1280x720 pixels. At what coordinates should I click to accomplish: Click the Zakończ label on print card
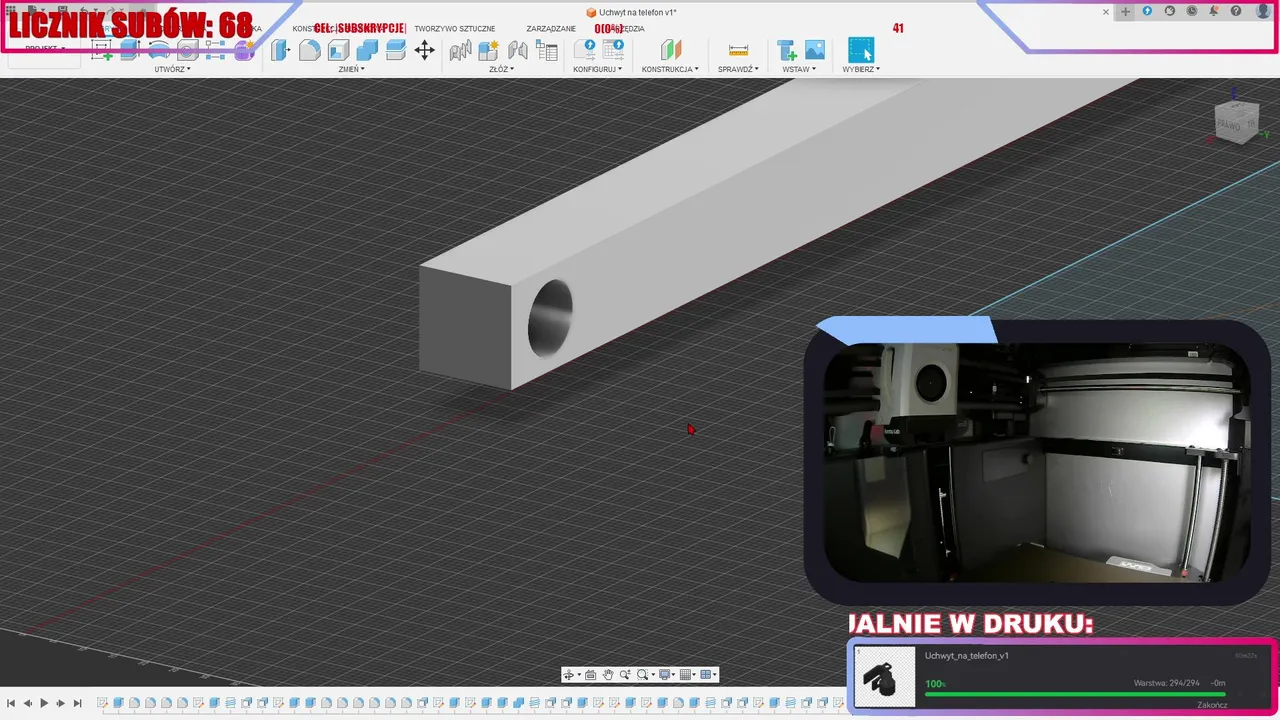(1212, 705)
